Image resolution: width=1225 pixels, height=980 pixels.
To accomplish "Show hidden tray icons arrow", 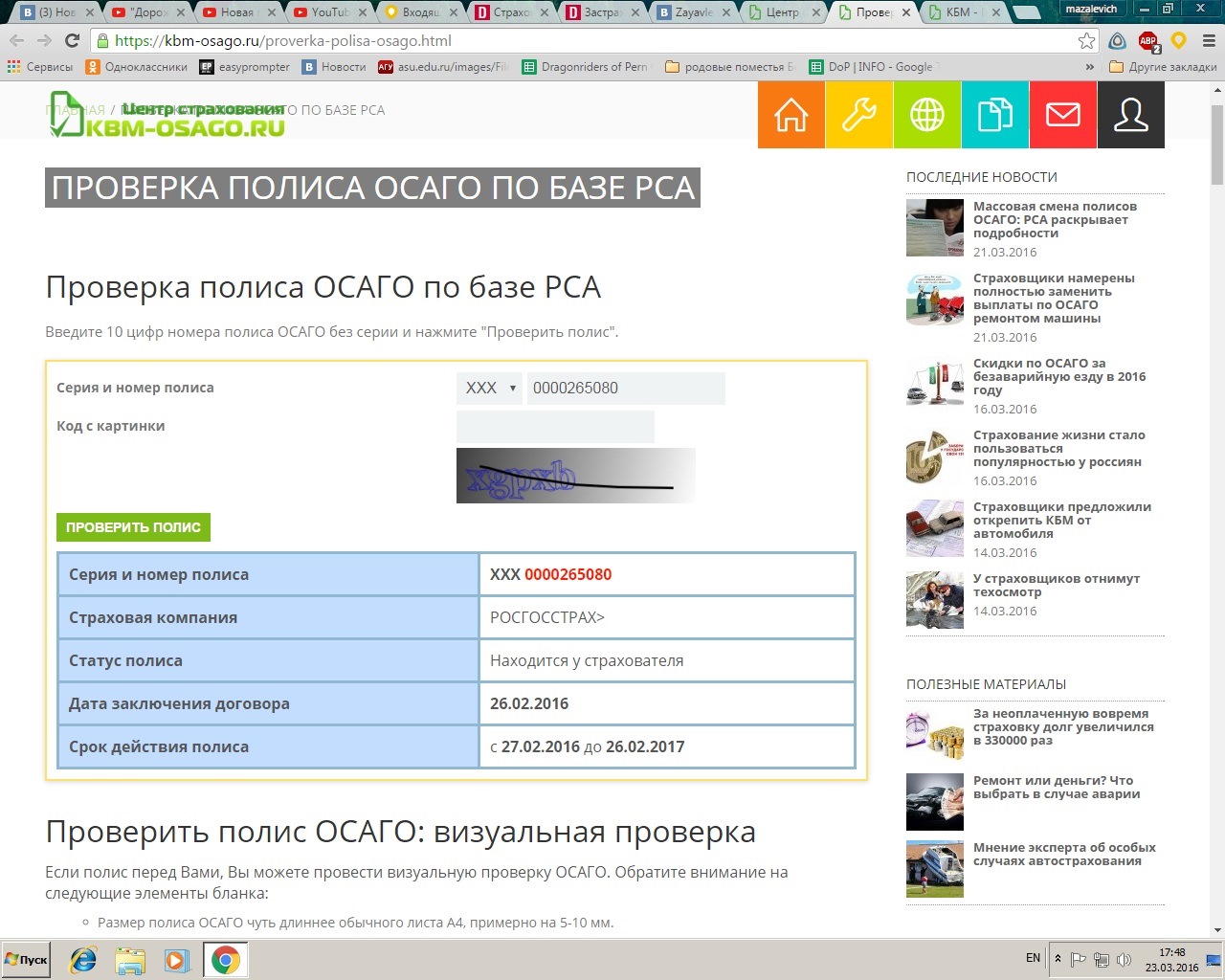I will coord(1058,959).
